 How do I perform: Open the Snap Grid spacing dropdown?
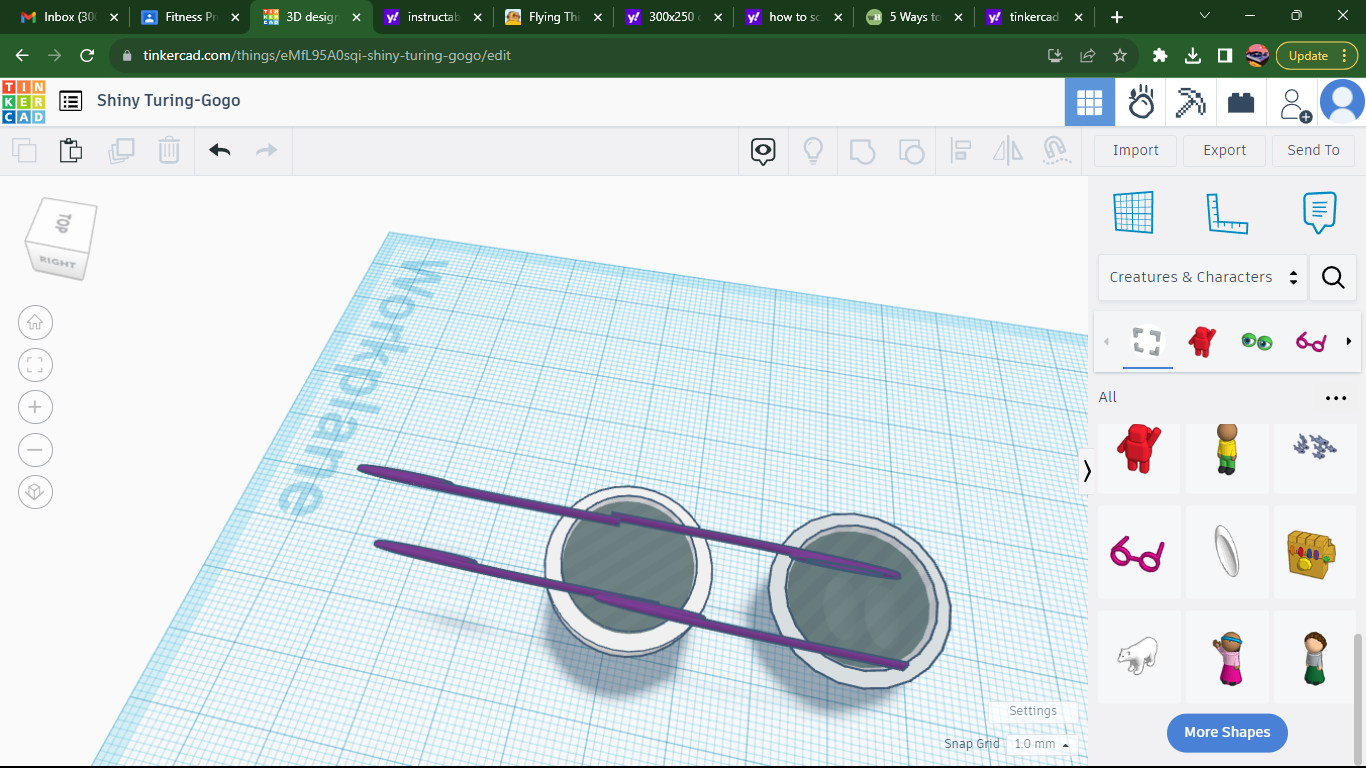pyautogui.click(x=1038, y=744)
